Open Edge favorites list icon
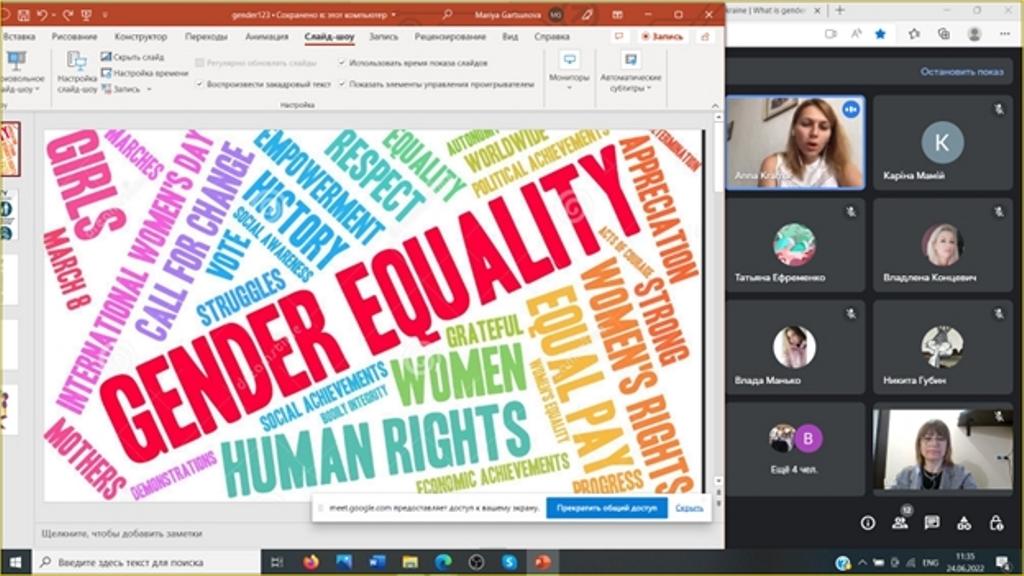The width and height of the screenshot is (1024, 576). pyautogui.click(x=914, y=34)
